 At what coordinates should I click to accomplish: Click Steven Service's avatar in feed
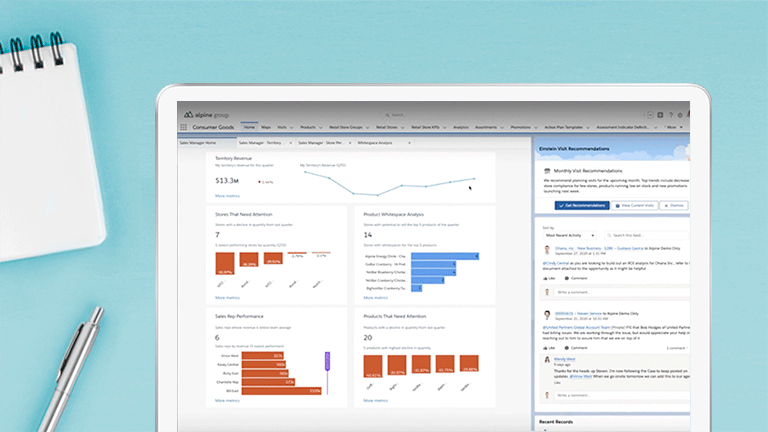click(x=547, y=315)
